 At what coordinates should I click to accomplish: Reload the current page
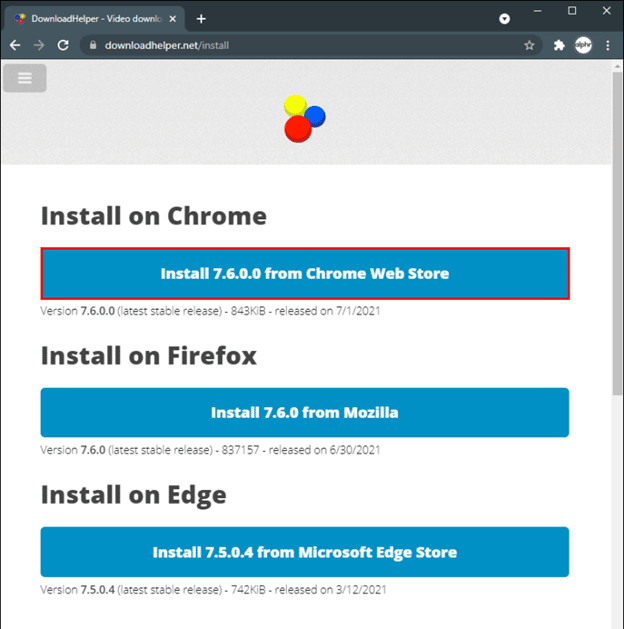pyautogui.click(x=63, y=45)
